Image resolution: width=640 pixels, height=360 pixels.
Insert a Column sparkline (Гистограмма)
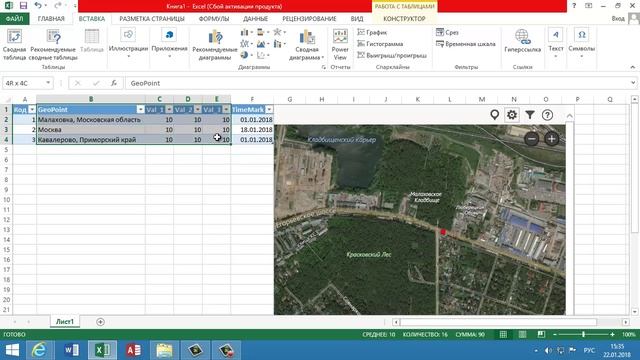[380, 44]
